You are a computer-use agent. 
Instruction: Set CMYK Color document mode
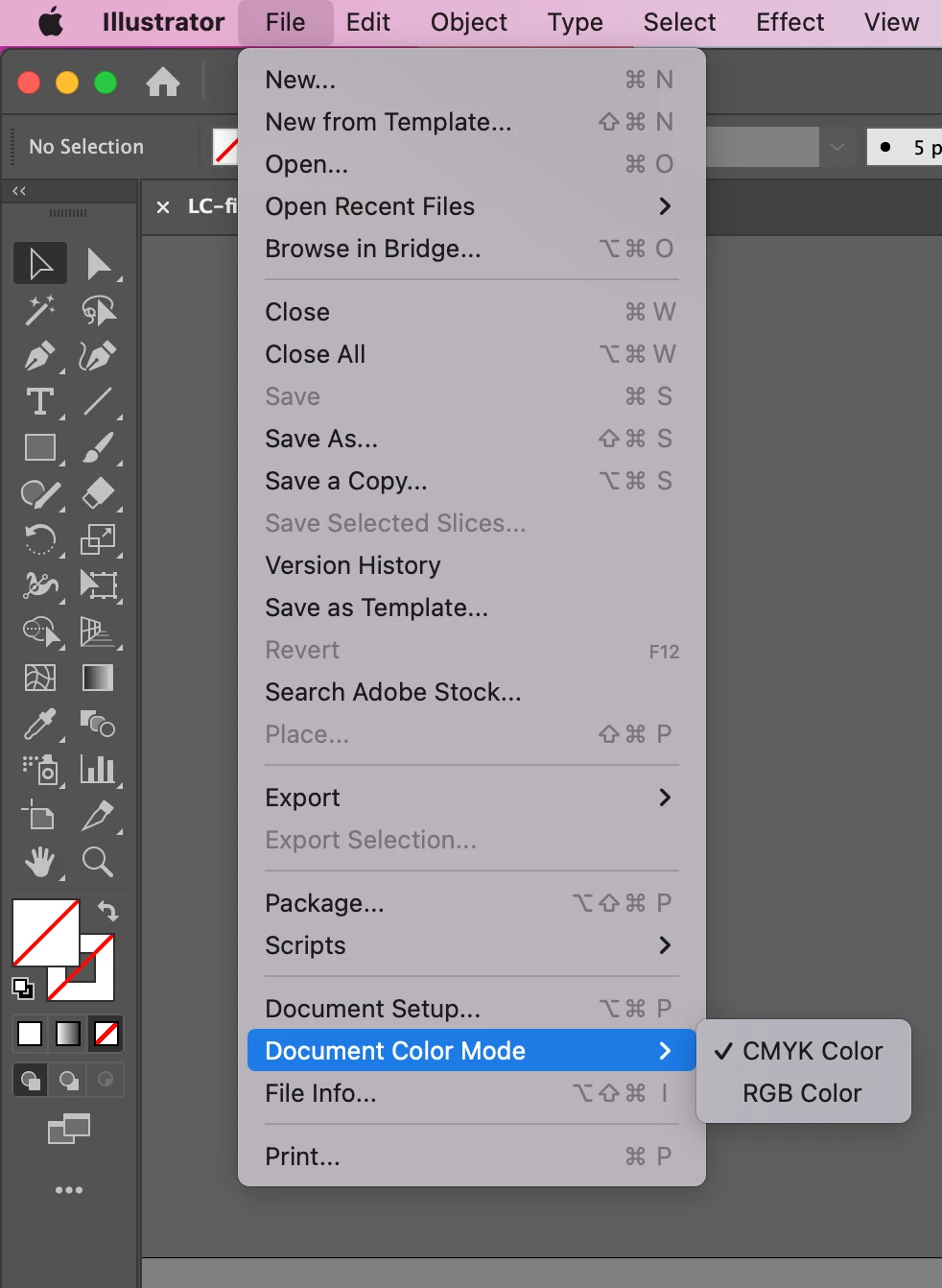tap(803, 1051)
